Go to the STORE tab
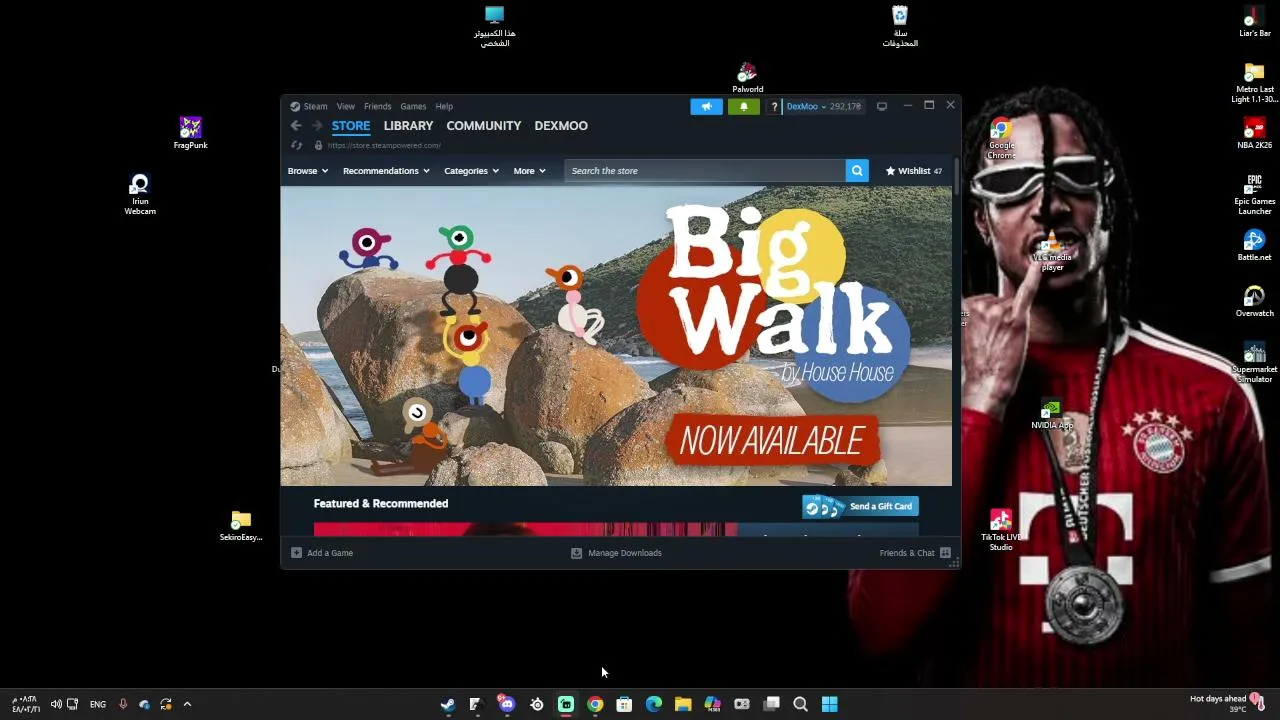Image resolution: width=1280 pixels, height=720 pixels. pos(351,126)
